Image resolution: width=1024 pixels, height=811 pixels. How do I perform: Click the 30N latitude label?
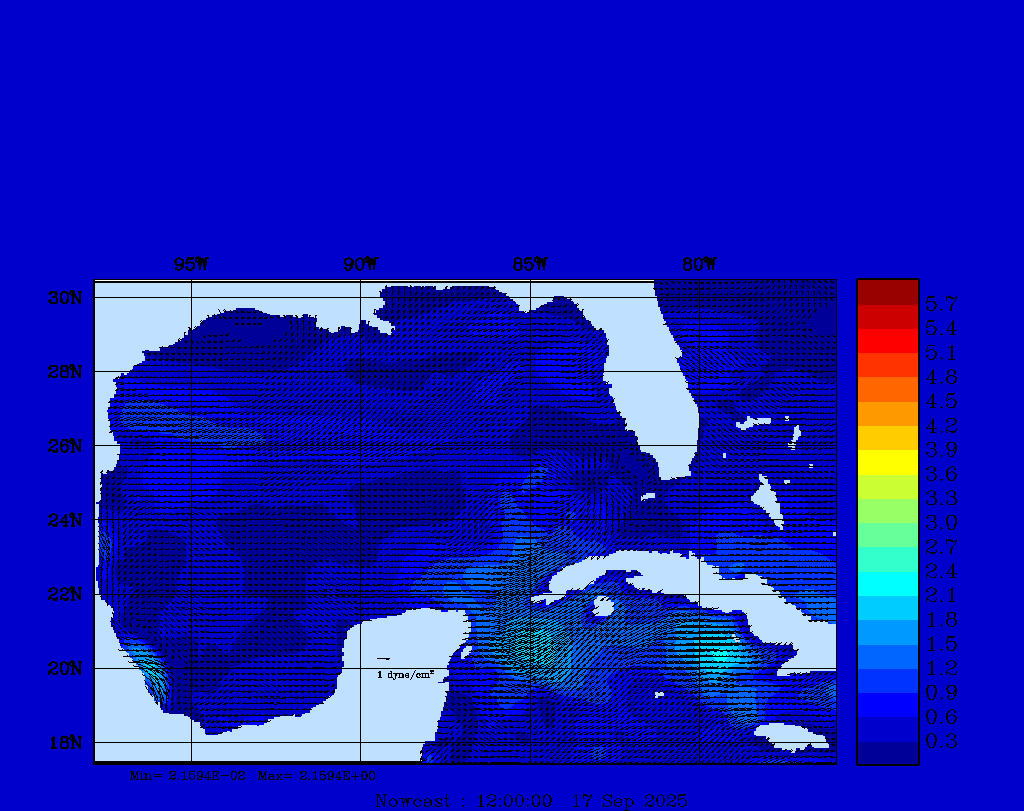[x=64, y=298]
